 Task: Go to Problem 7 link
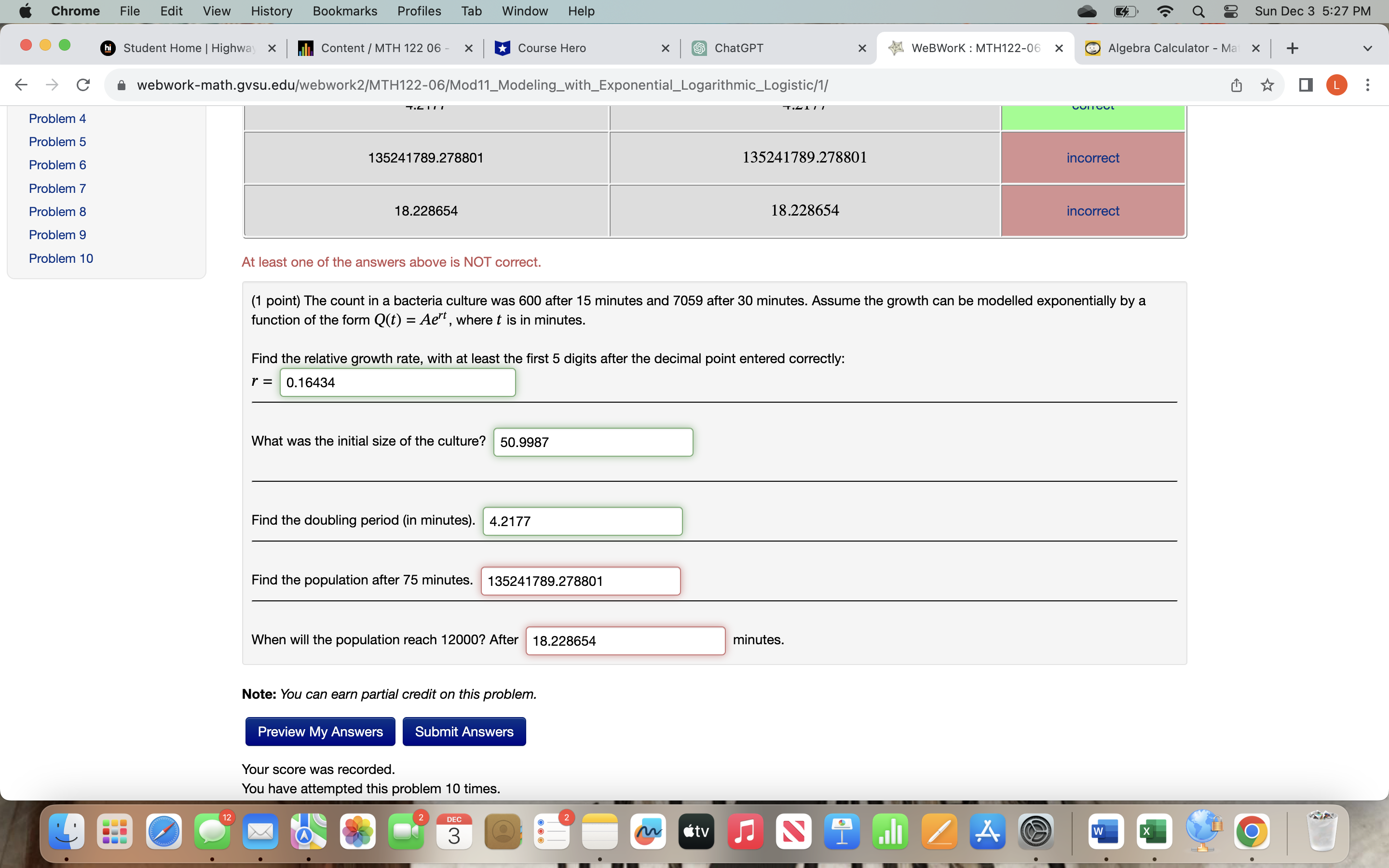click(x=57, y=188)
